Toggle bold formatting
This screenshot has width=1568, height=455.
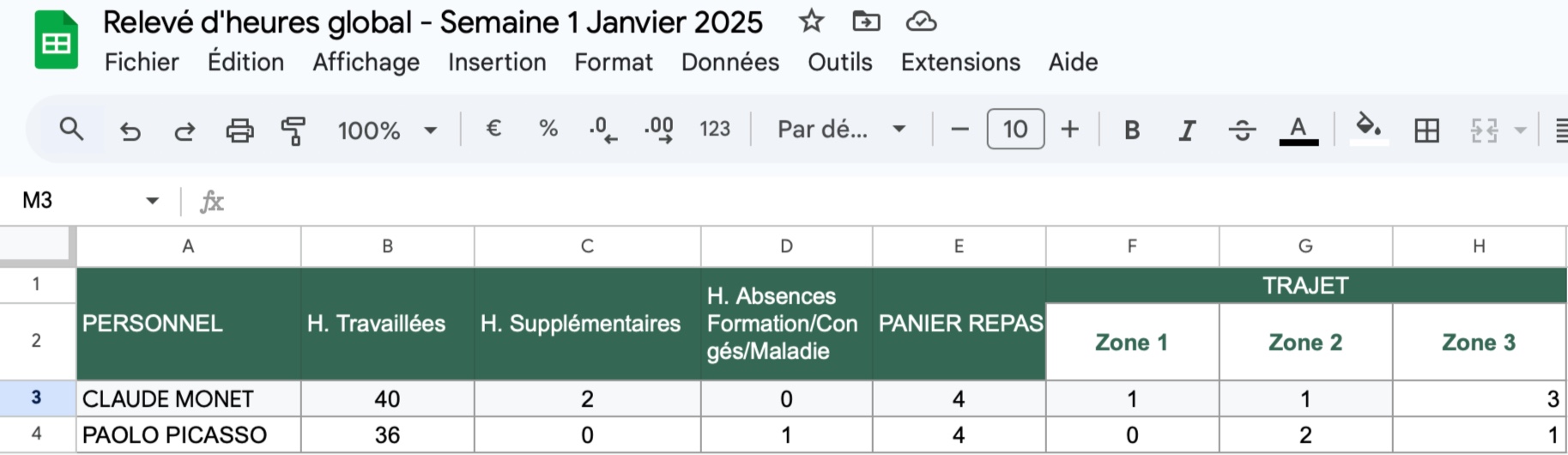click(x=1132, y=130)
